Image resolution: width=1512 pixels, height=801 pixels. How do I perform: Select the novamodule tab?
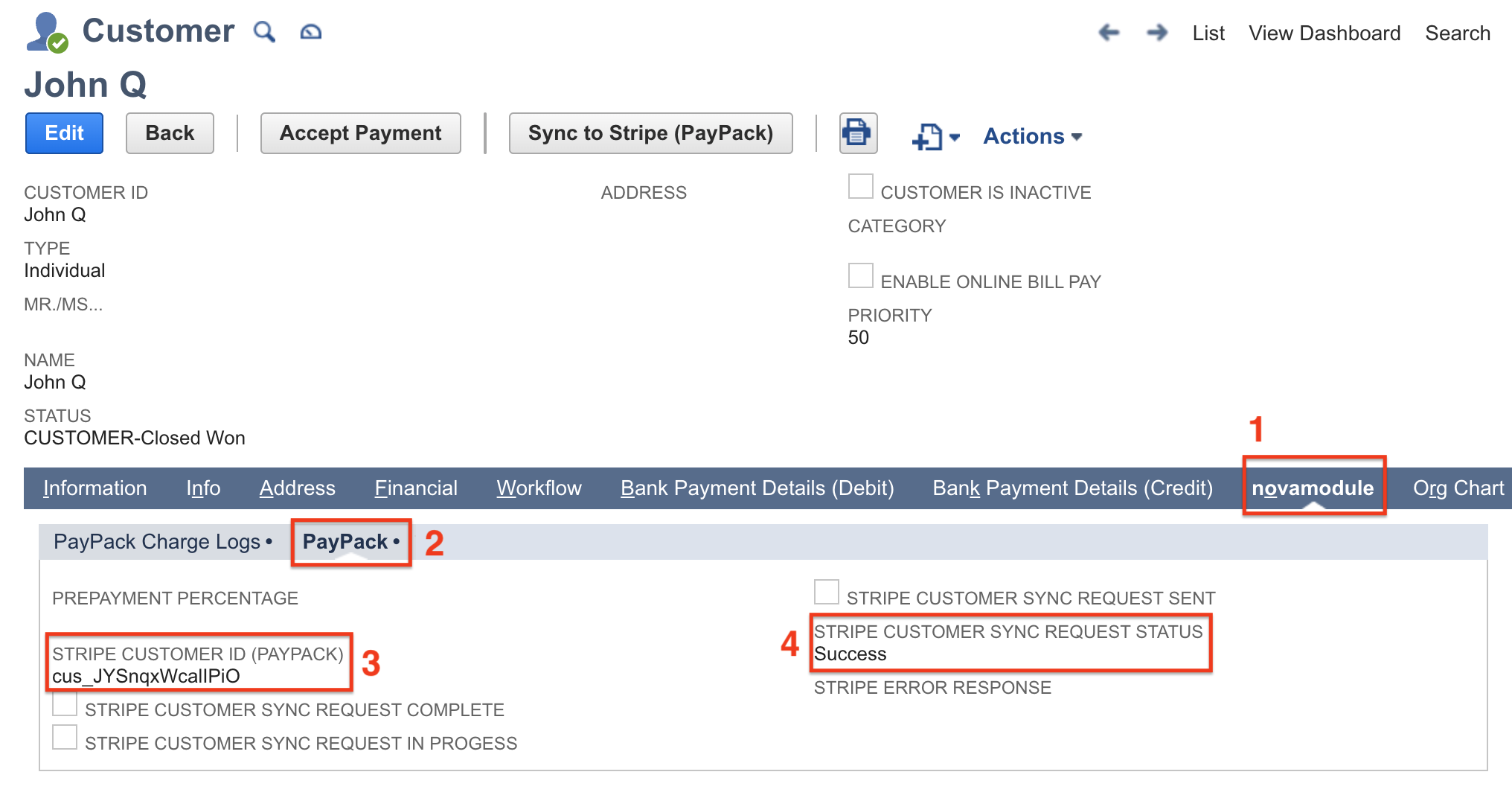coord(1313,488)
